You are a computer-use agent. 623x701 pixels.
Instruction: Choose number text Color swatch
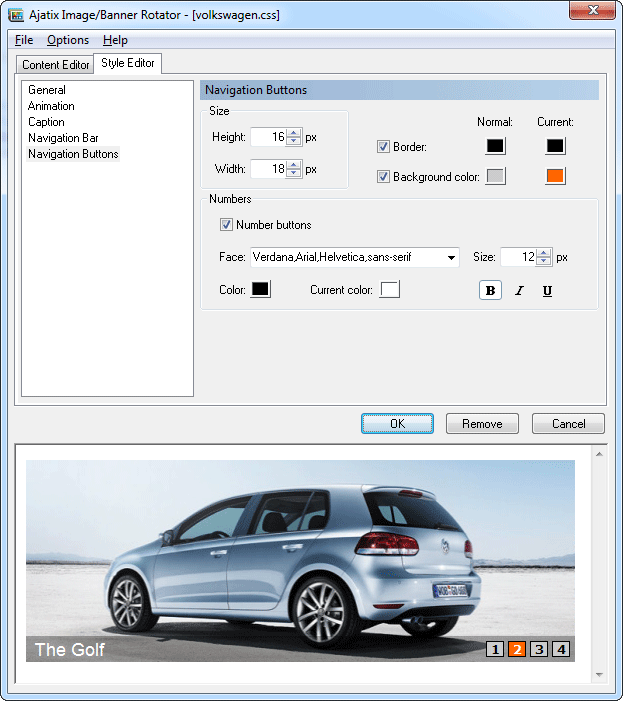pyautogui.click(x=261, y=289)
